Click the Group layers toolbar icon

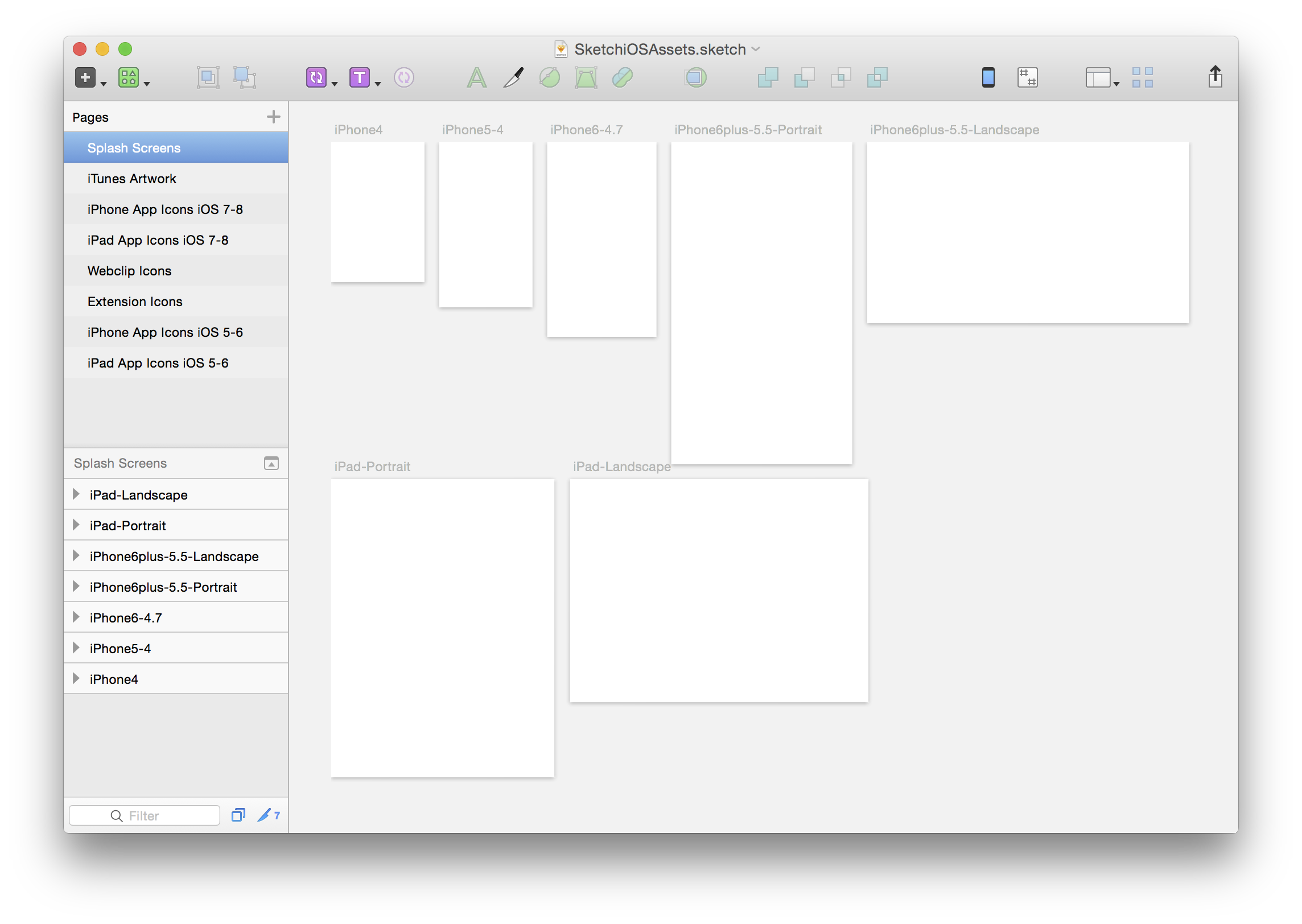208,77
